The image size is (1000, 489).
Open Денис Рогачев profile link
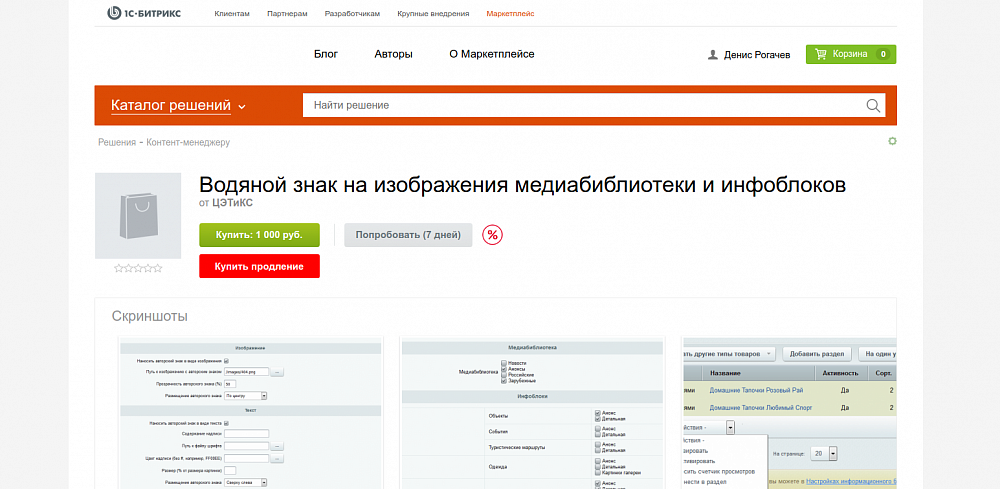(x=757, y=55)
